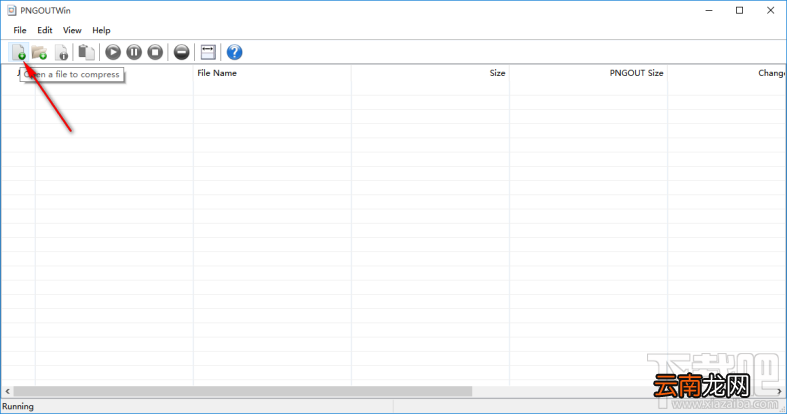Image resolution: width=787 pixels, height=414 pixels.
Task: Open the Help menu
Action: [101, 30]
